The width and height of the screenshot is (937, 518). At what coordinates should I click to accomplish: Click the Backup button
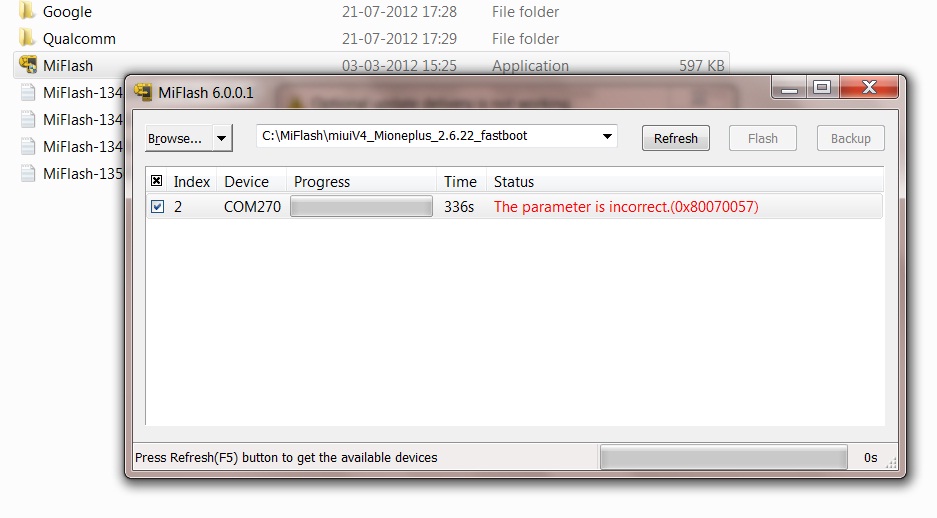(850, 138)
